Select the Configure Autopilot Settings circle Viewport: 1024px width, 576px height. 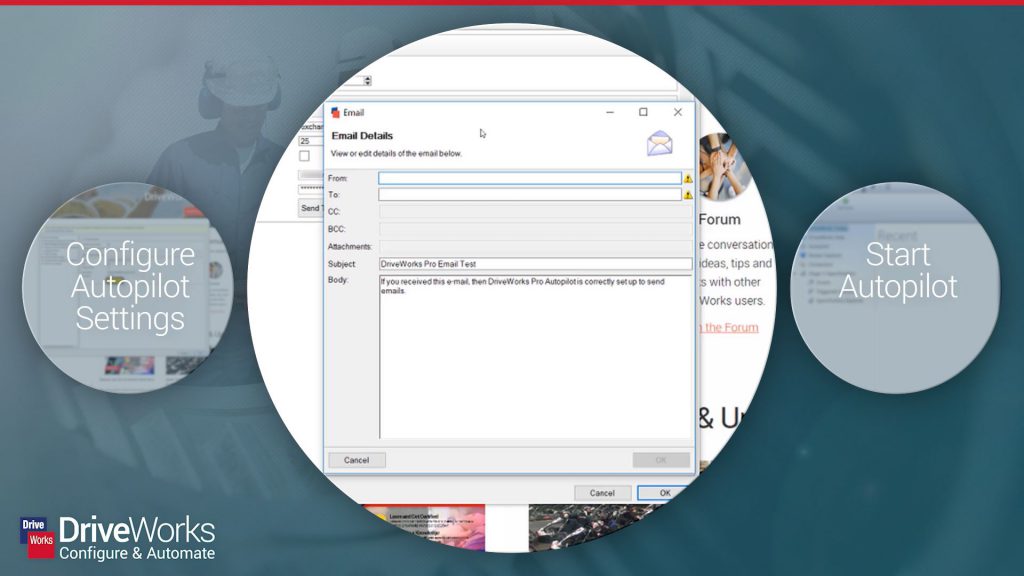[128, 287]
